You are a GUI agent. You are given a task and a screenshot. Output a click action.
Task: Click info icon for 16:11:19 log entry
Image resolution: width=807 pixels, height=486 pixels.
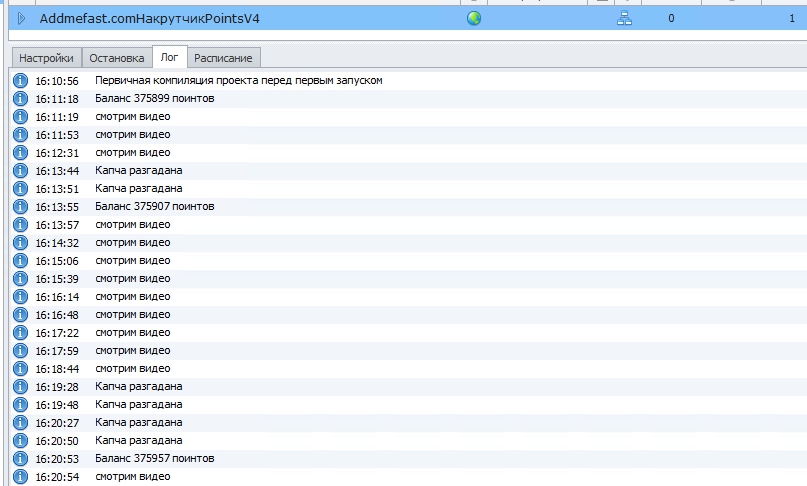point(20,116)
